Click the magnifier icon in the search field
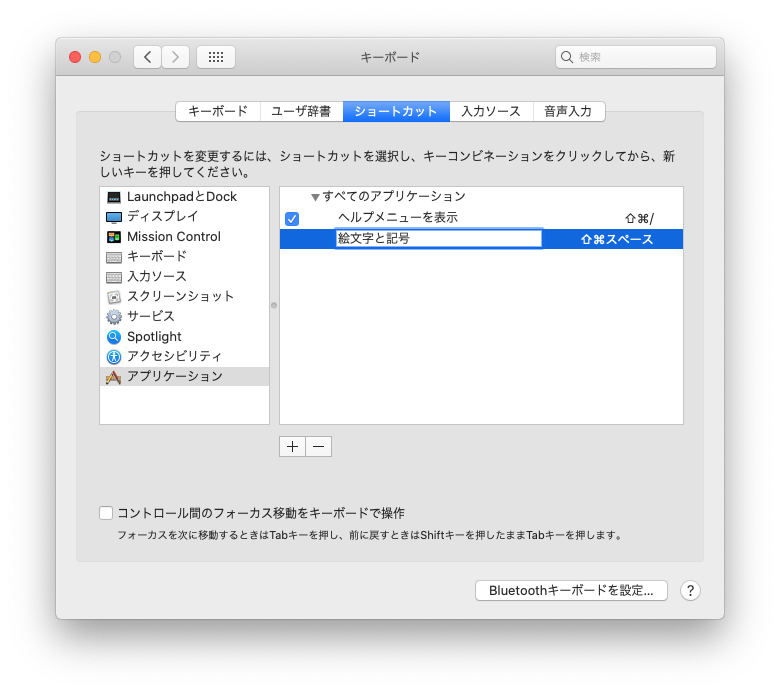The width and height of the screenshot is (780, 693). (x=567, y=57)
